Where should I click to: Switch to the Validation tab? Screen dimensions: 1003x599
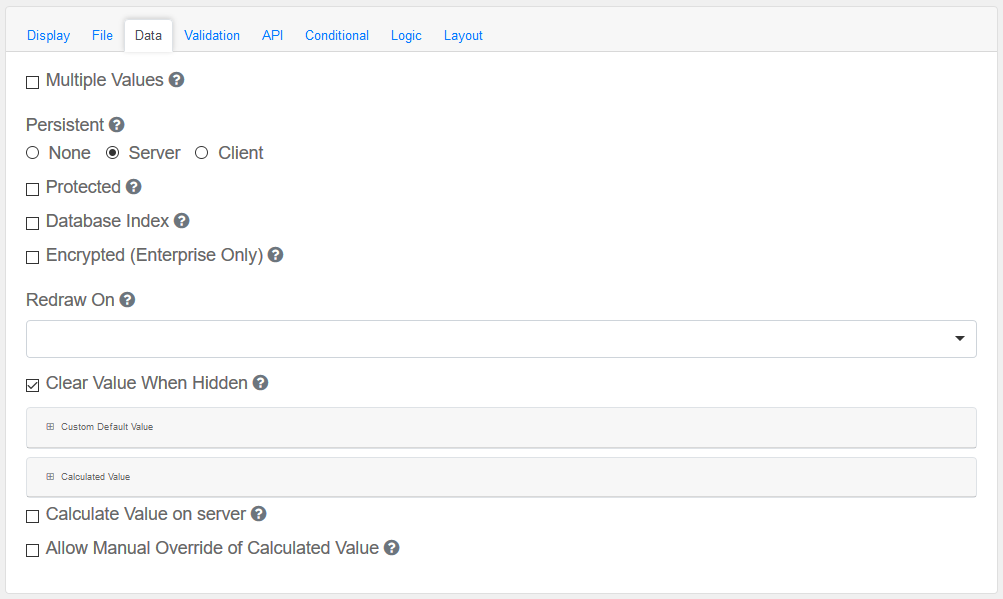click(x=212, y=36)
